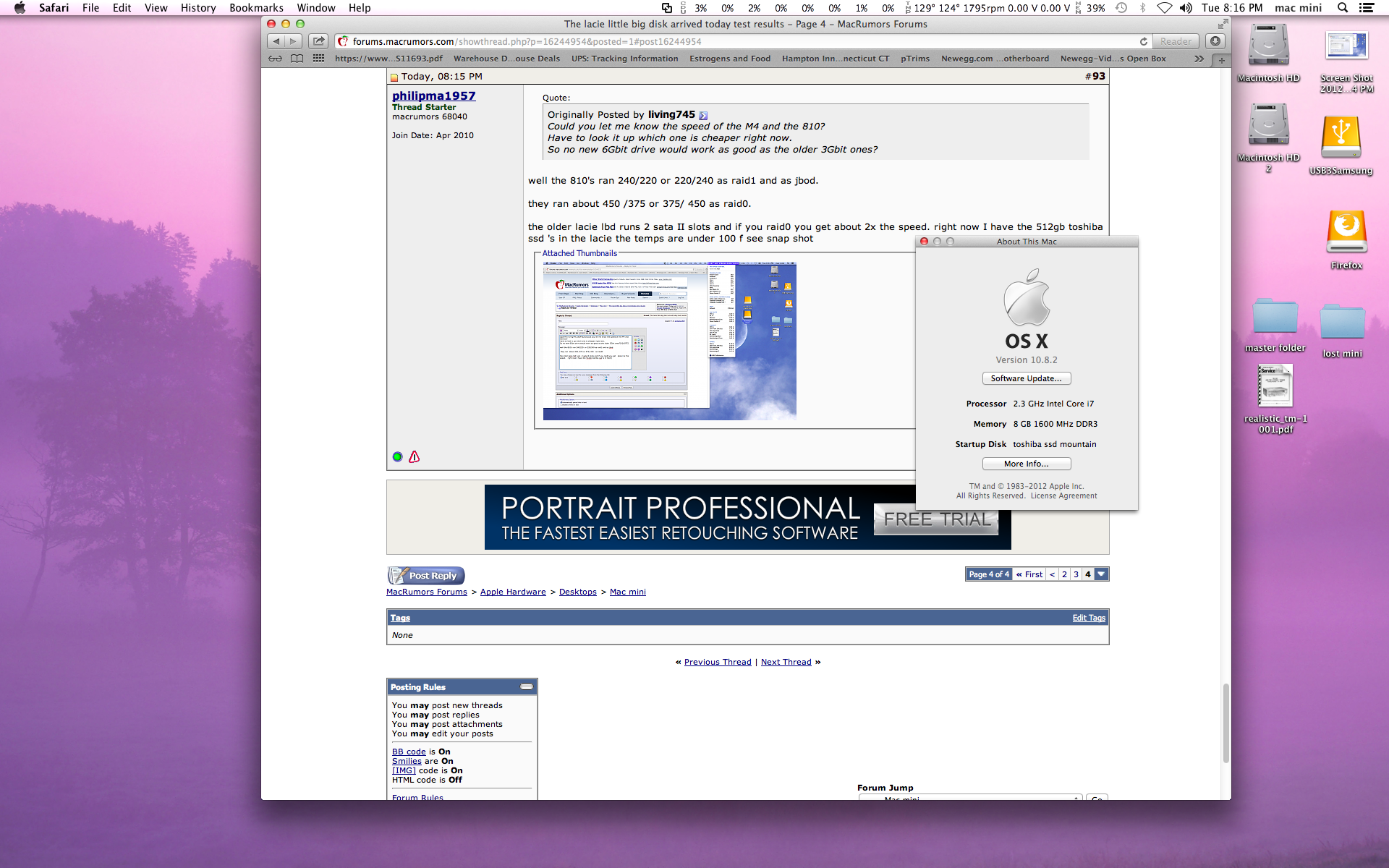The image size is (1389, 868).
Task: Click the Portrait Professional Free Trial banner
Action: (747, 517)
